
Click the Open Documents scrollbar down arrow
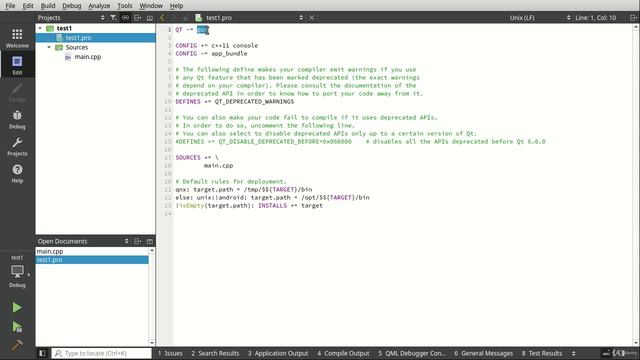152,342
